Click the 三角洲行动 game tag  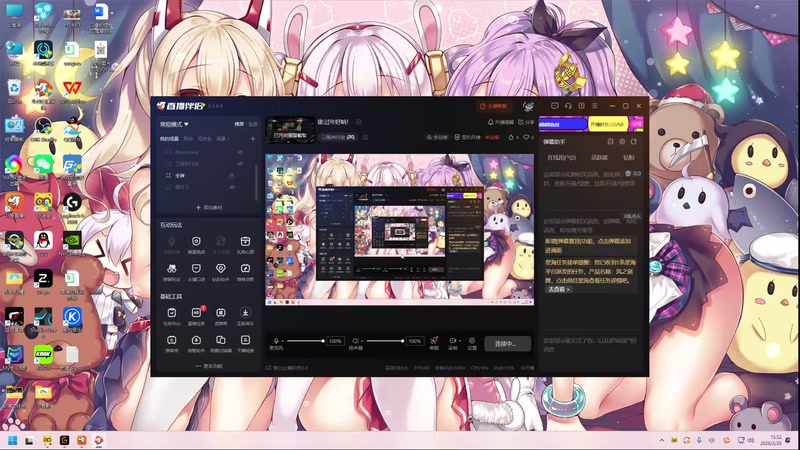tap(338, 137)
